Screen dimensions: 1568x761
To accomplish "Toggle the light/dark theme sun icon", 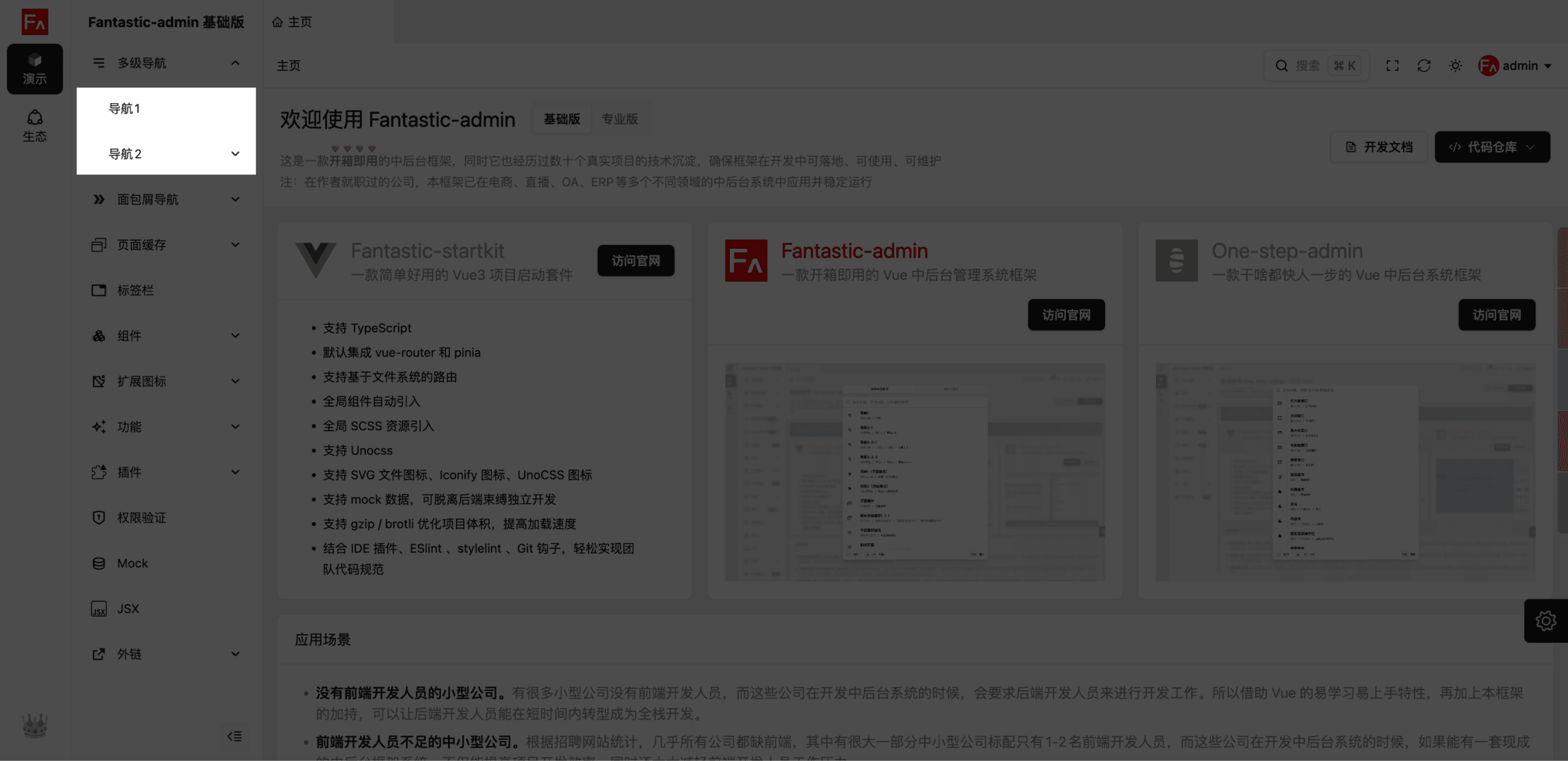I will [1455, 66].
